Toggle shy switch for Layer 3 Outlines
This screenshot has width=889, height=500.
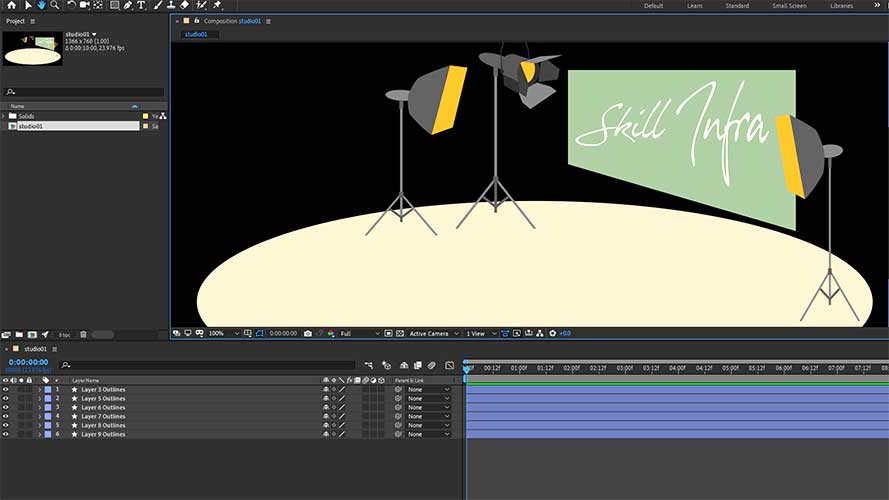pyautogui.click(x=326, y=389)
